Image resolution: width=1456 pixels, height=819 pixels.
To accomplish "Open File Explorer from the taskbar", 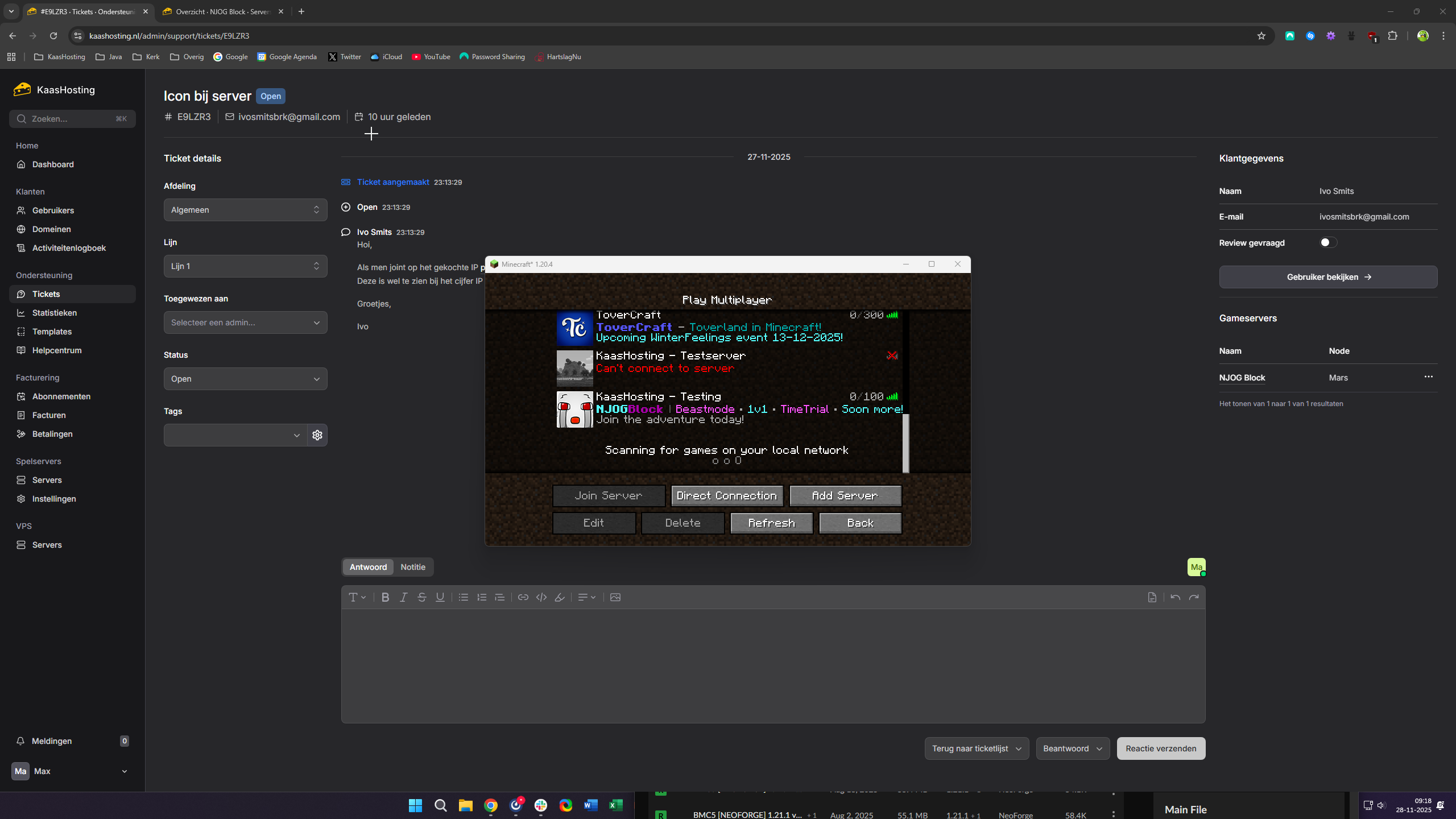I will [465, 805].
